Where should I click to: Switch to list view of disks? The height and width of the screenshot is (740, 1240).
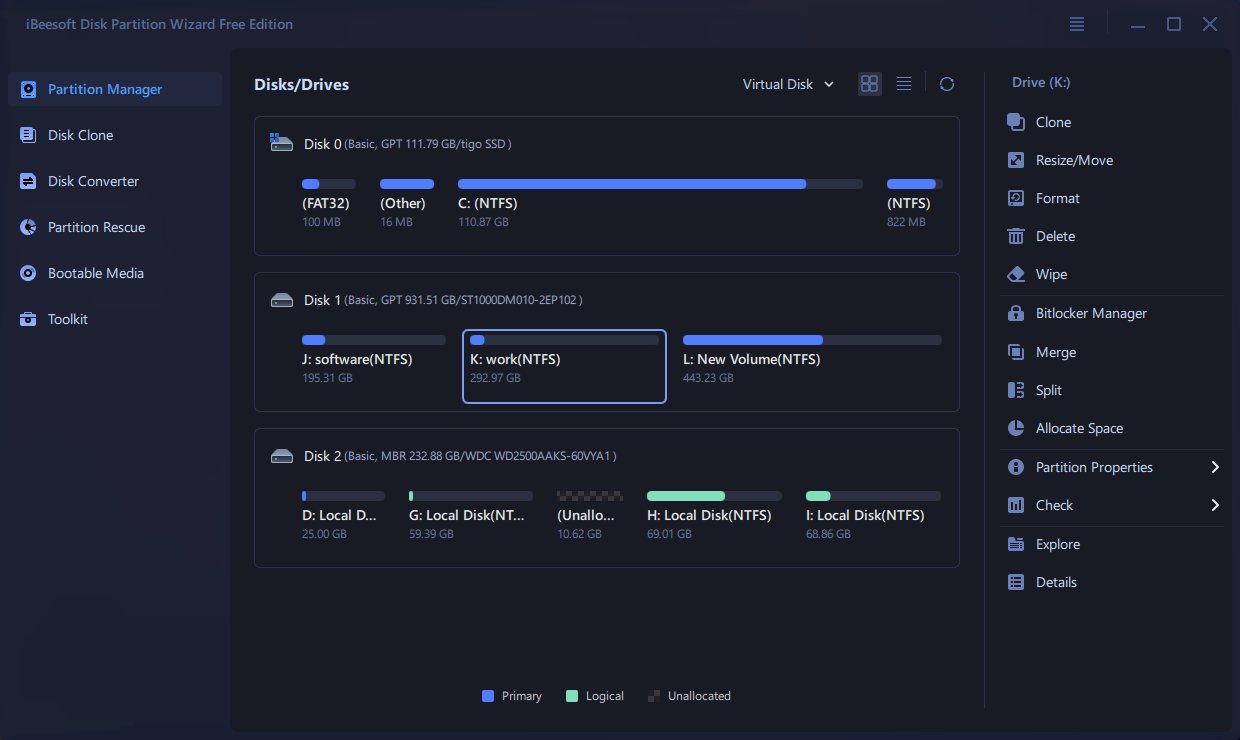904,84
